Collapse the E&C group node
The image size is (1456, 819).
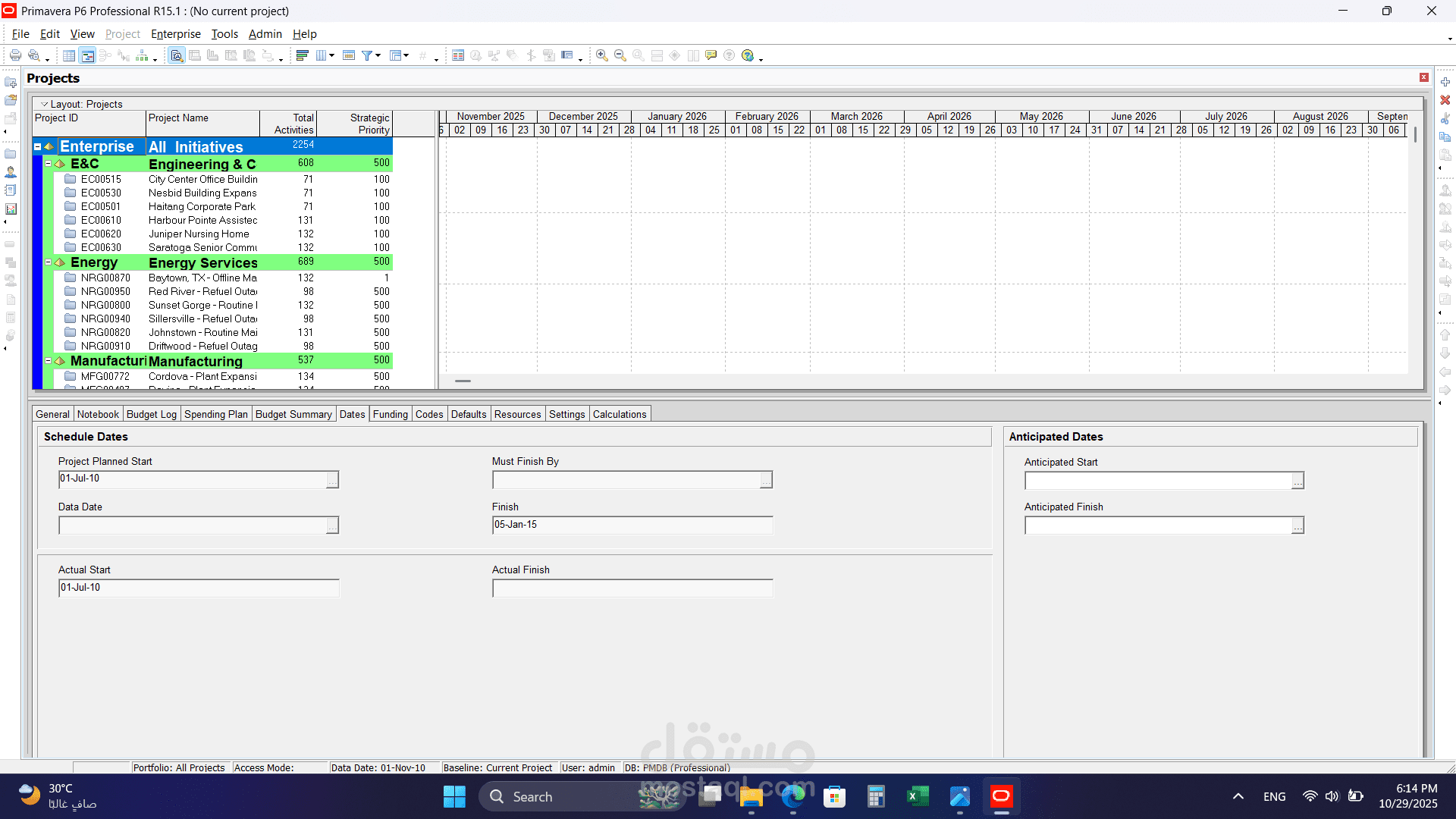tap(48, 164)
